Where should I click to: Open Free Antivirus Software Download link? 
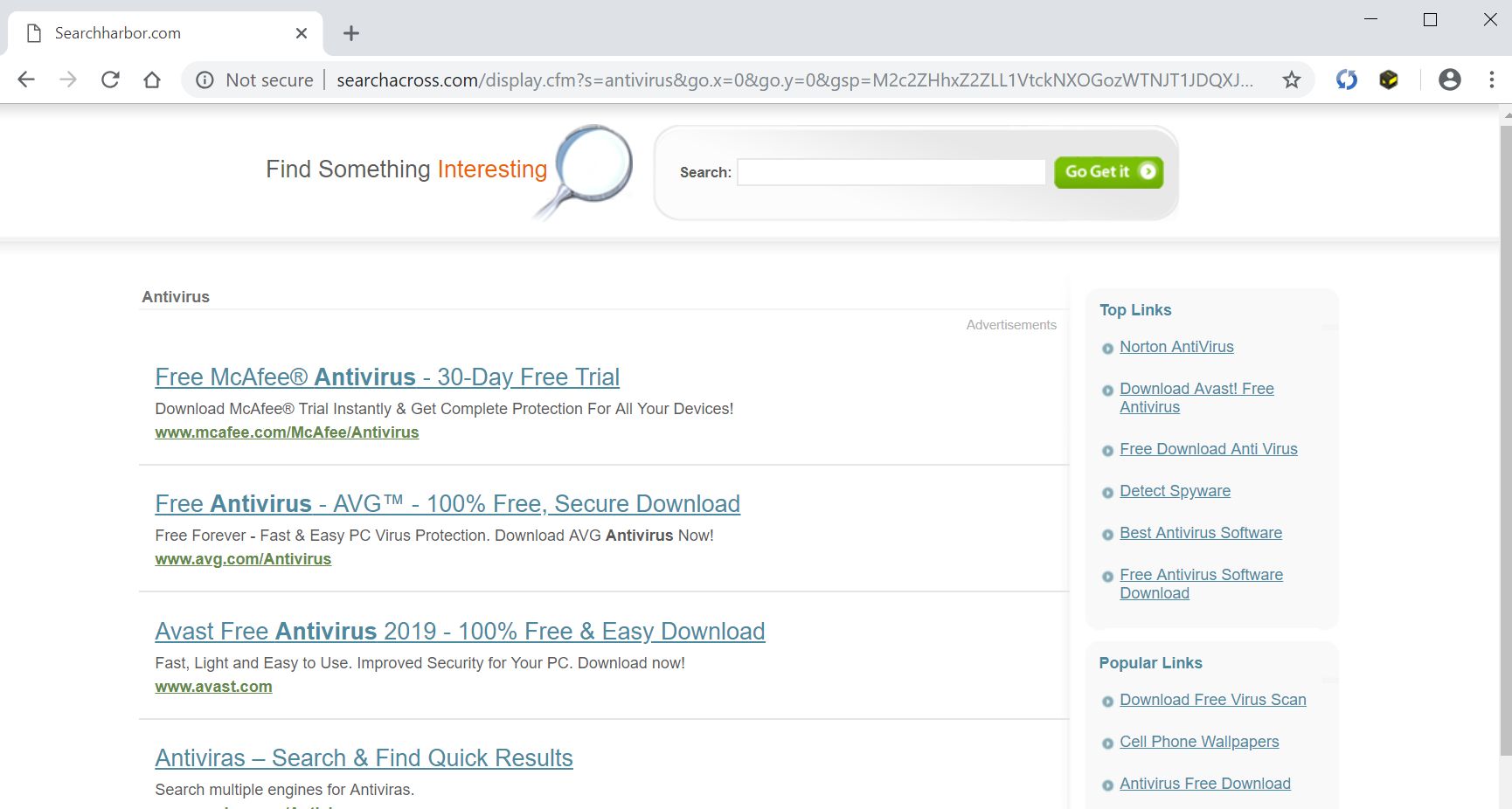(1201, 584)
